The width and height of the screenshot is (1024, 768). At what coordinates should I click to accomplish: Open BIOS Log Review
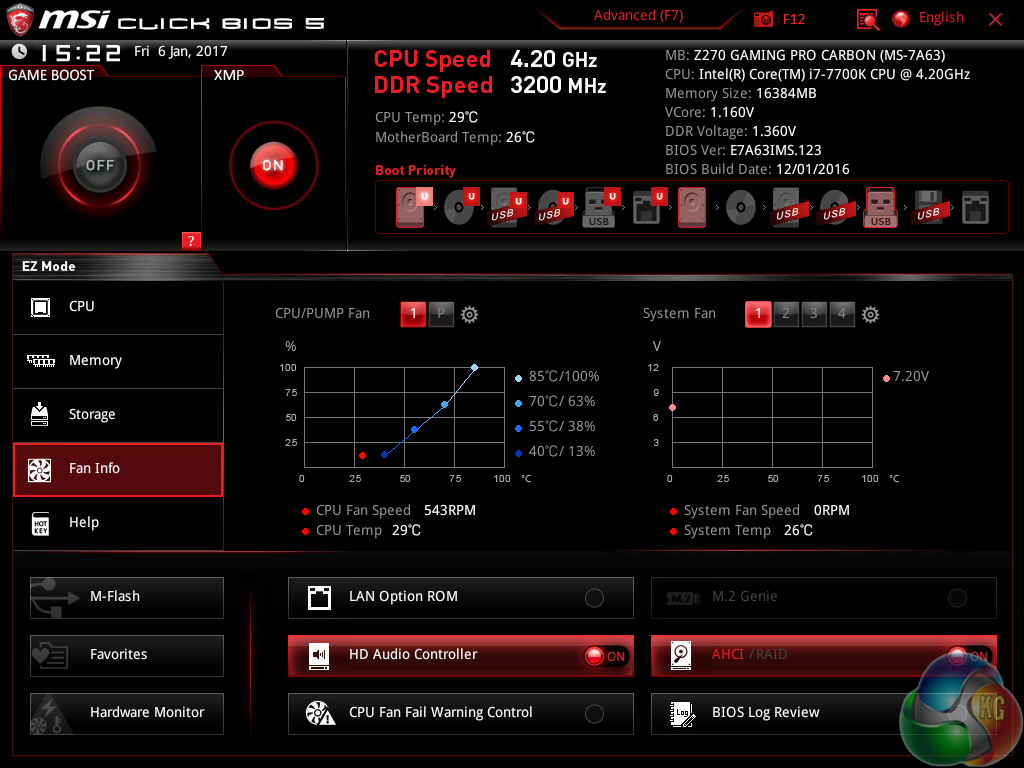click(824, 713)
